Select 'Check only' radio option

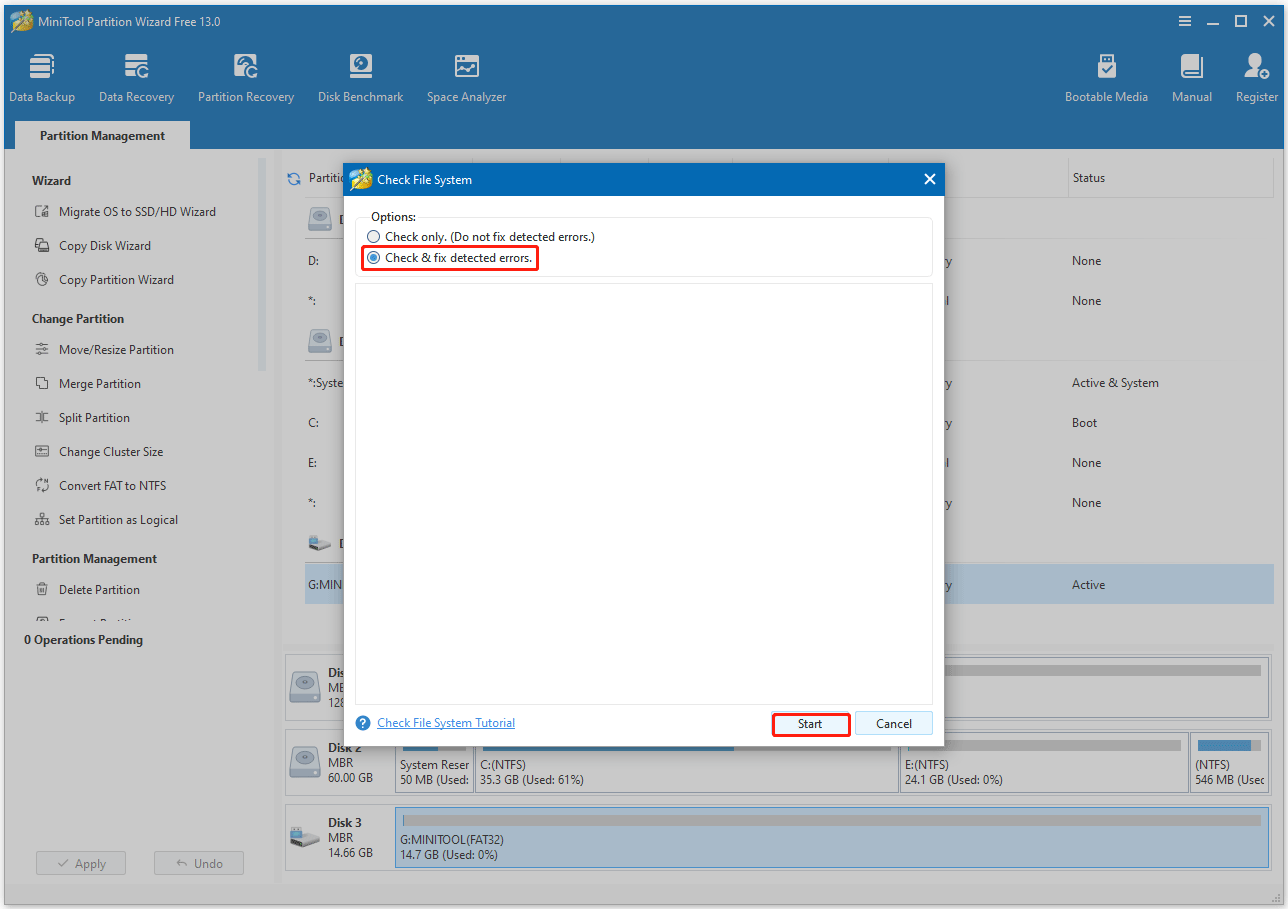[x=374, y=237]
